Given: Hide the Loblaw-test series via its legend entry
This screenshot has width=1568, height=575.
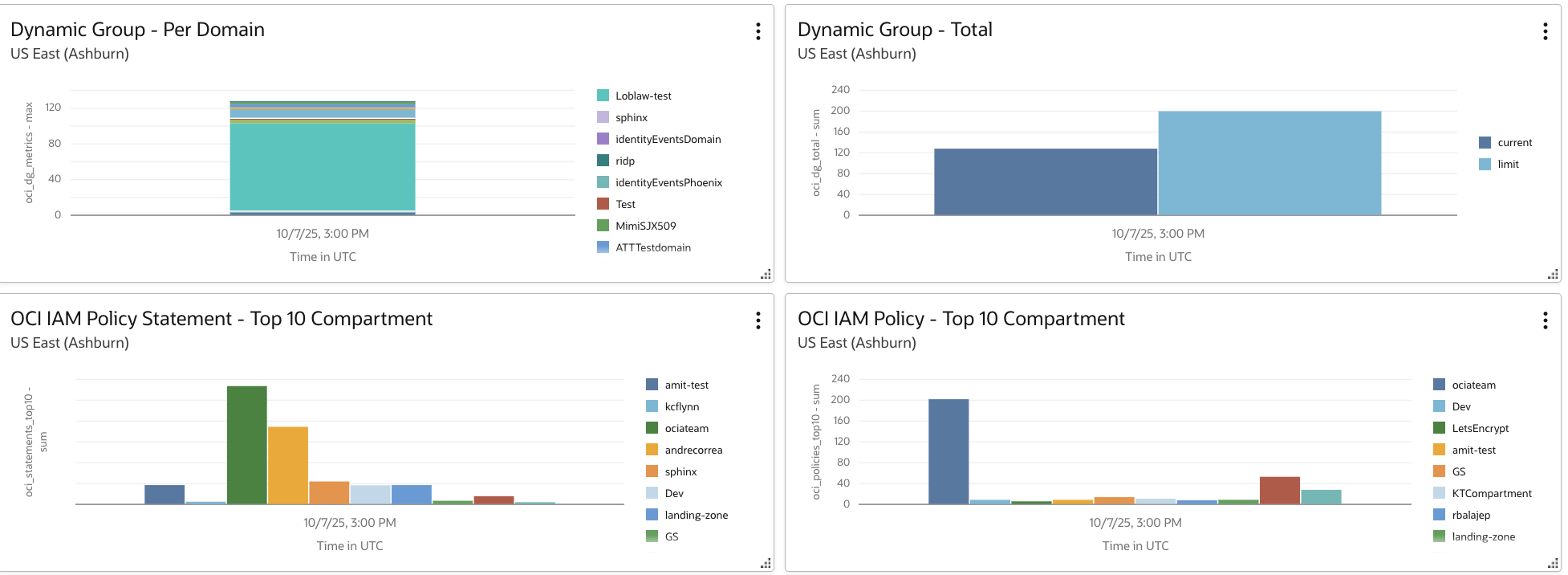Looking at the screenshot, I should (x=643, y=96).
